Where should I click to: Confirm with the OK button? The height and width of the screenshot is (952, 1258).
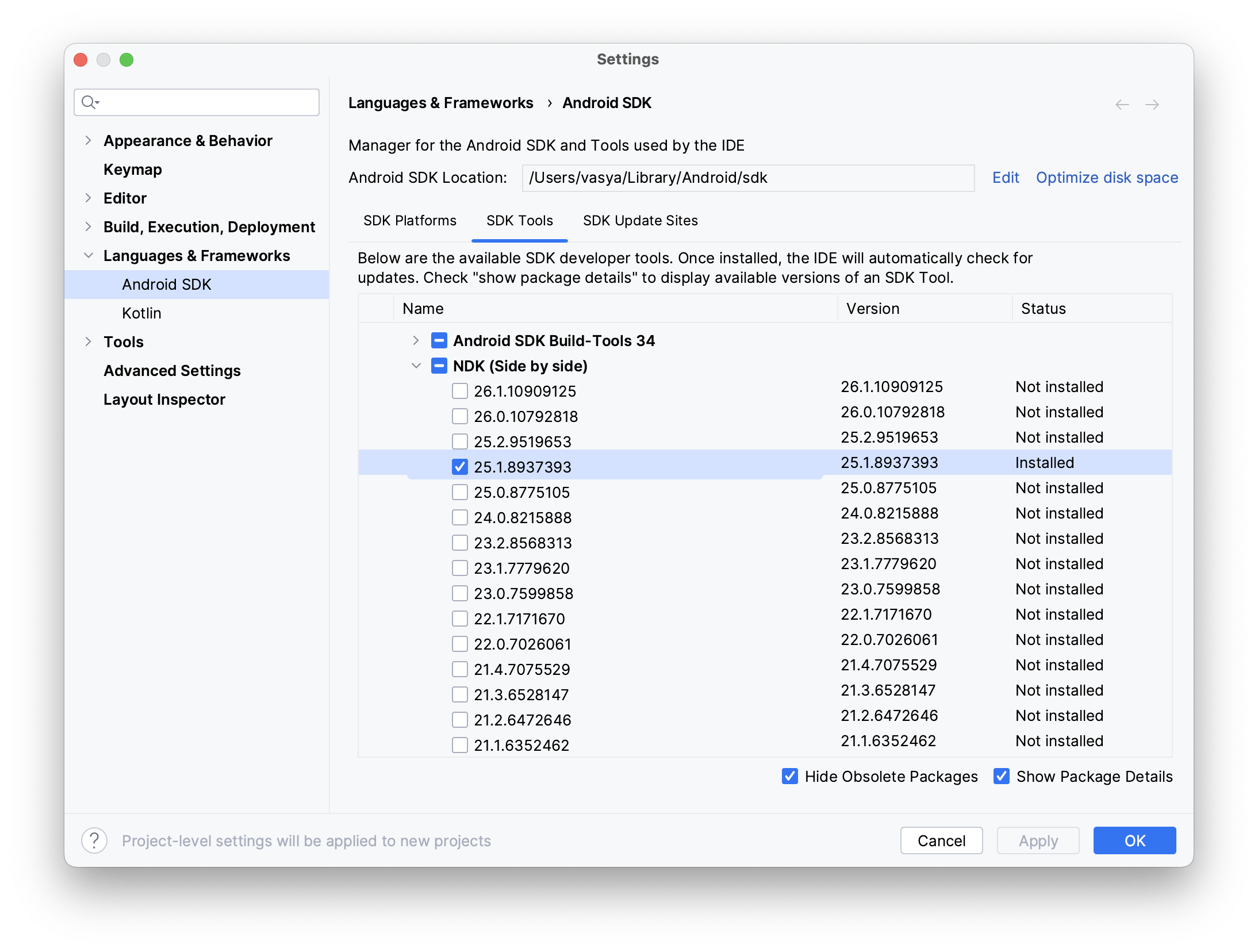click(1134, 840)
